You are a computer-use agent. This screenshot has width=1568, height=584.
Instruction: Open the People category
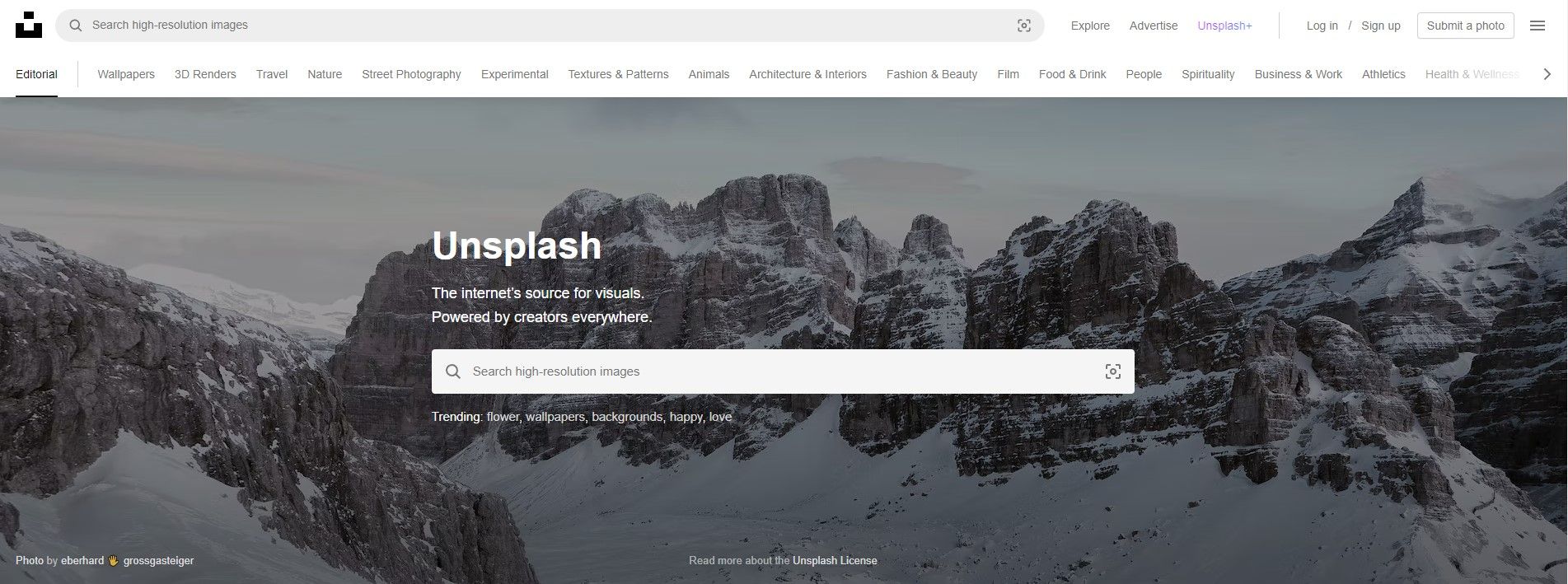click(x=1144, y=74)
